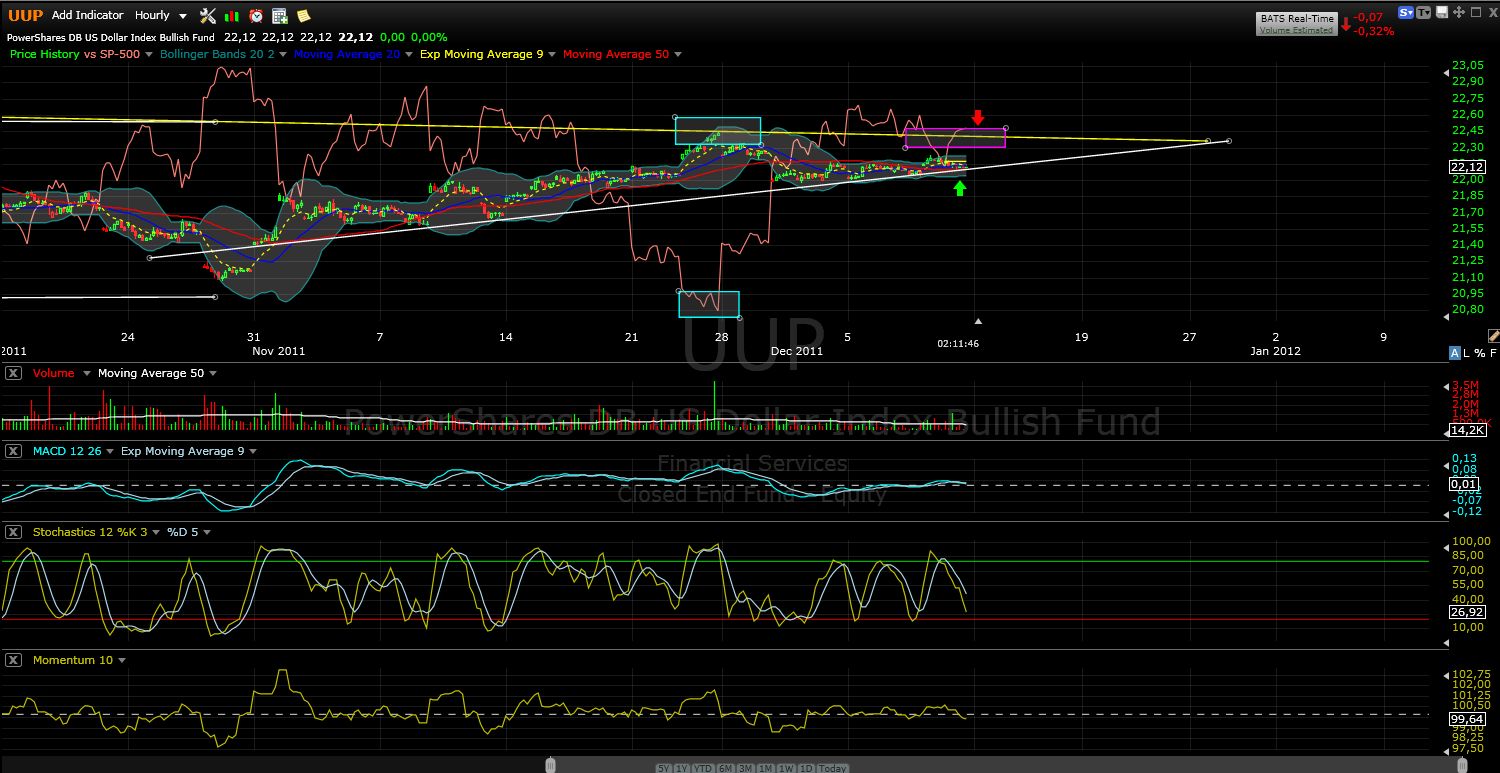Expand Stochastics 12 %K 3 dropdown
Screen dimensions: 1500x773
click(156, 532)
